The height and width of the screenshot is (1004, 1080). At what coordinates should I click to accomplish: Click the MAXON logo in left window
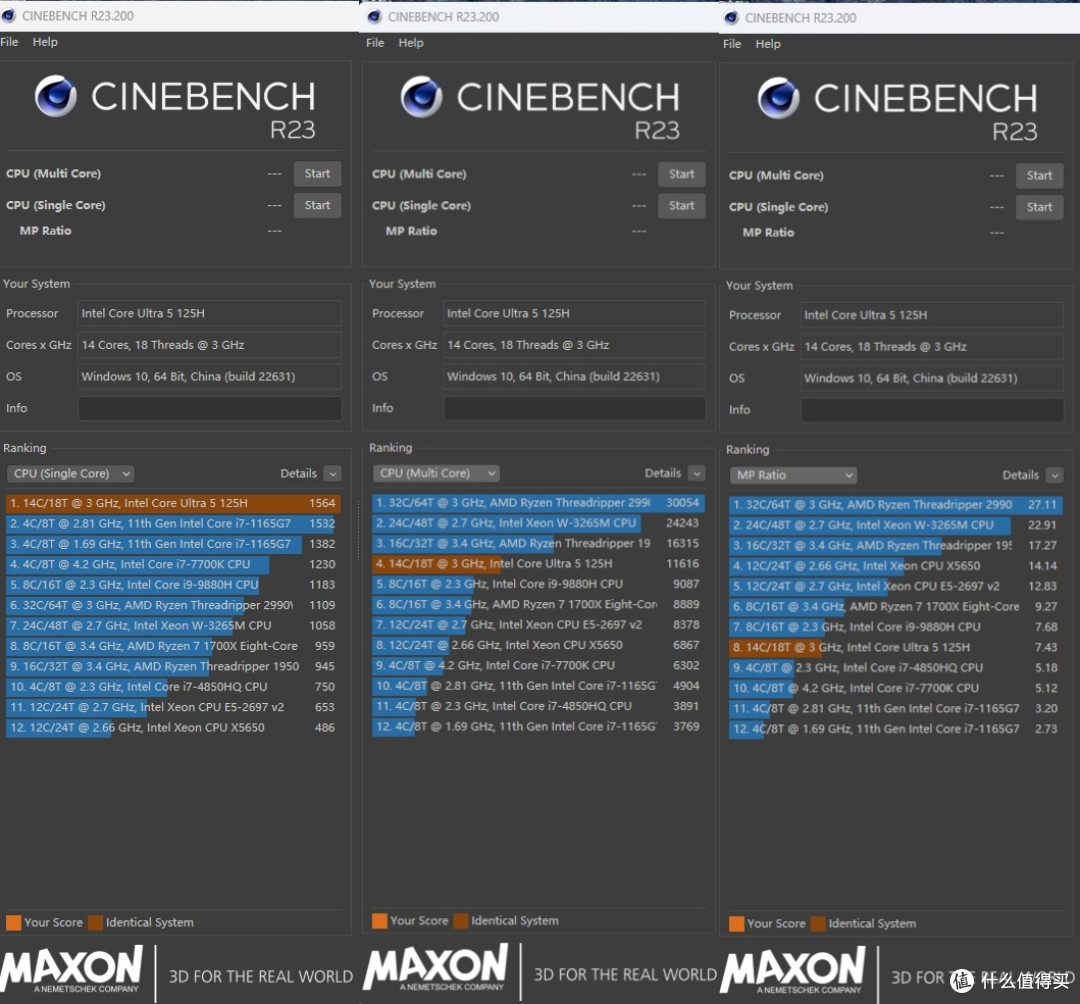coord(72,970)
